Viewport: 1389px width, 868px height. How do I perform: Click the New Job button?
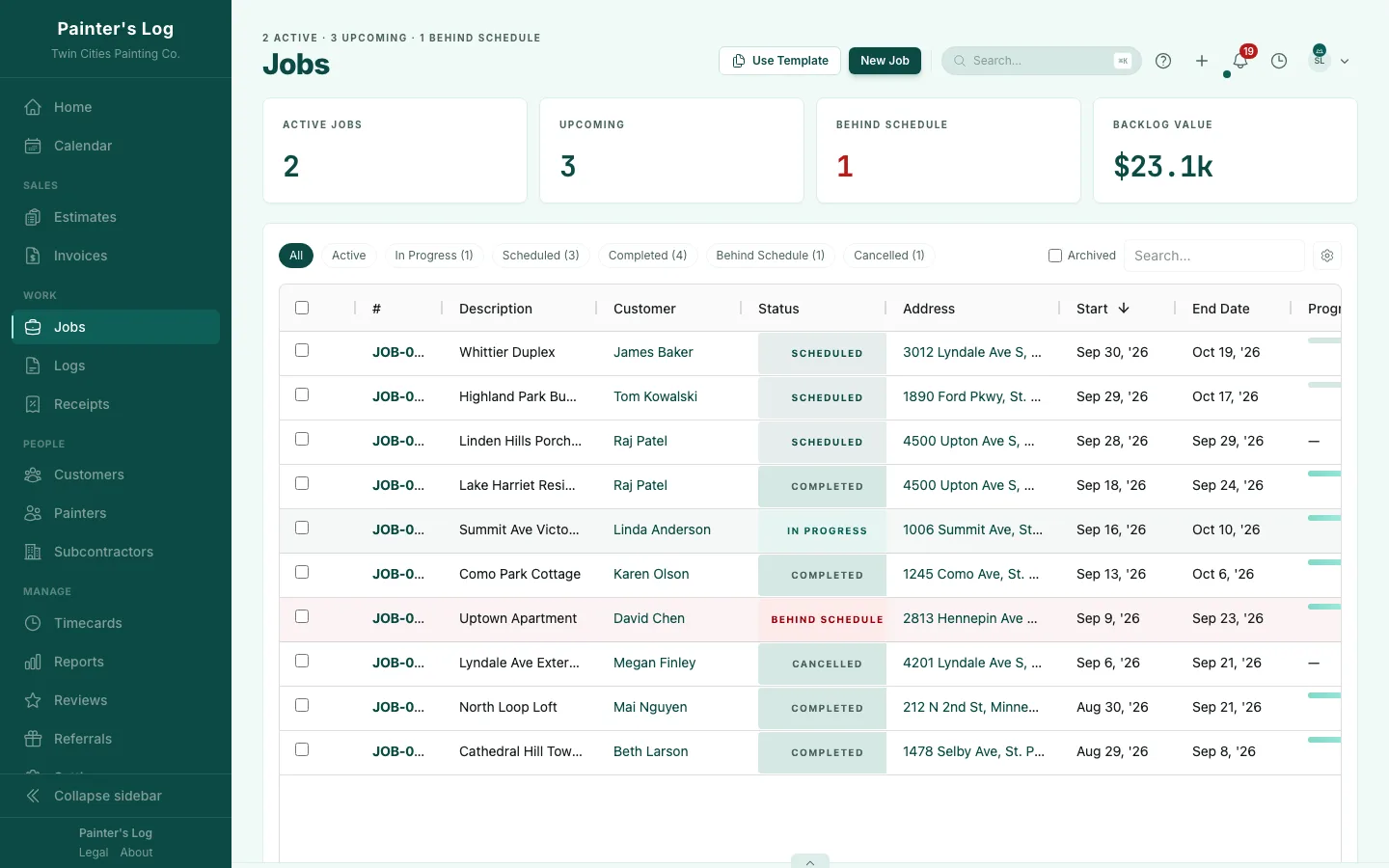(885, 61)
